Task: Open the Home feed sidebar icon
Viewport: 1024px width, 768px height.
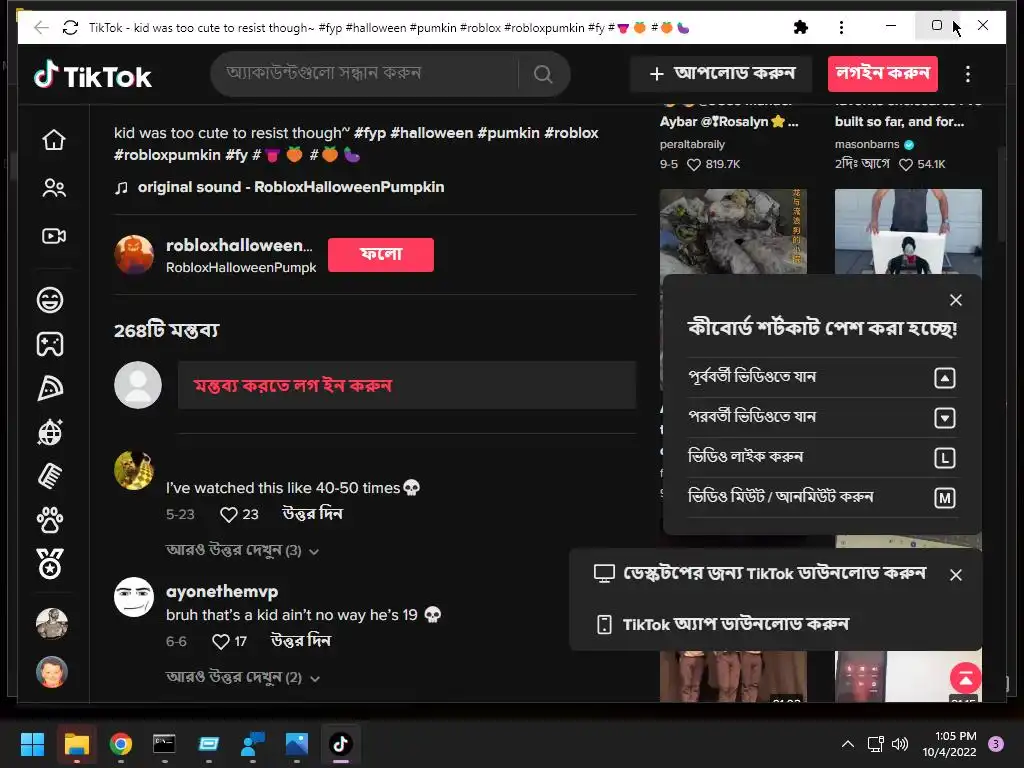Action: tap(54, 140)
